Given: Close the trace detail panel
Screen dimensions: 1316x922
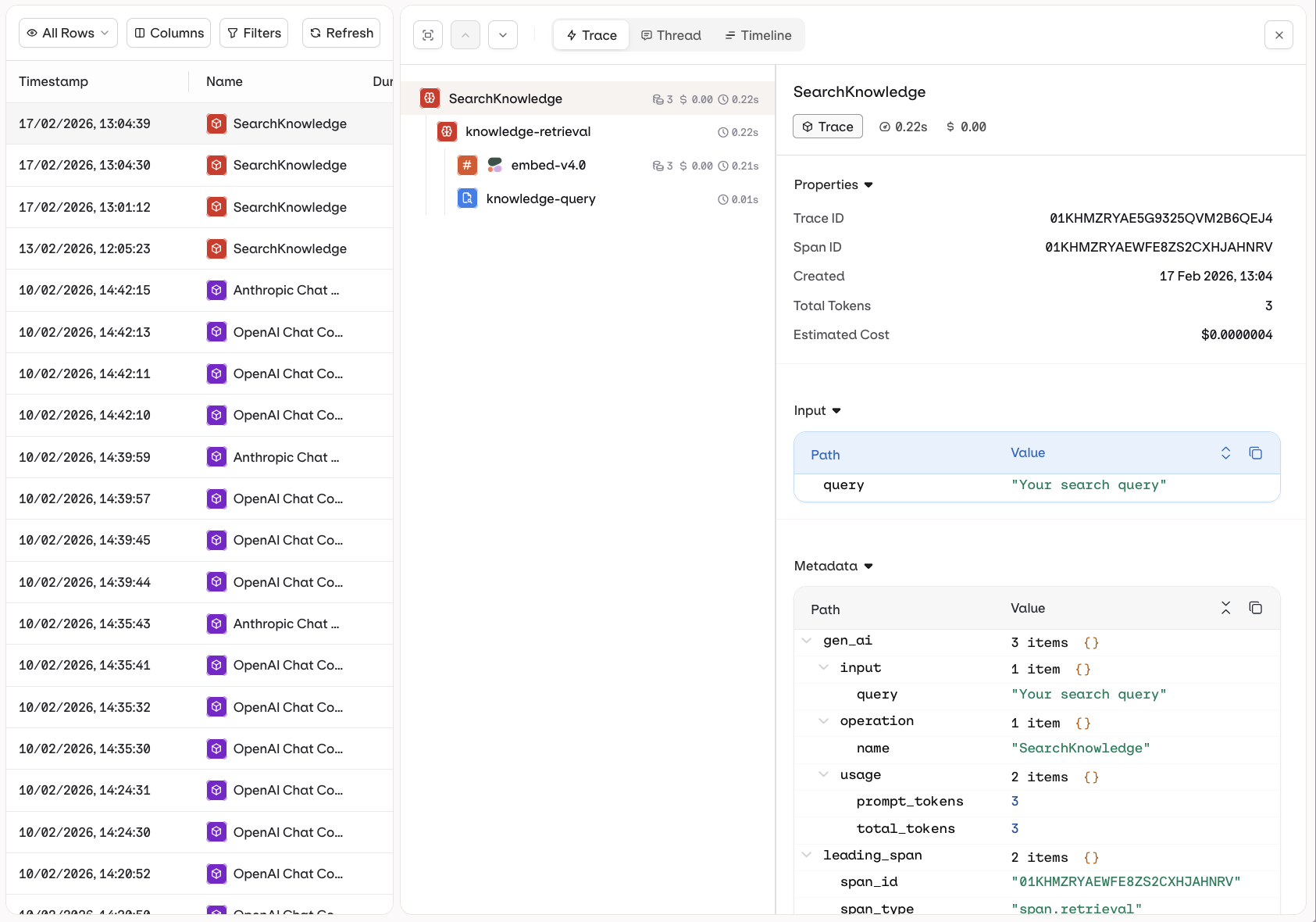Looking at the screenshot, I should click(x=1279, y=35).
